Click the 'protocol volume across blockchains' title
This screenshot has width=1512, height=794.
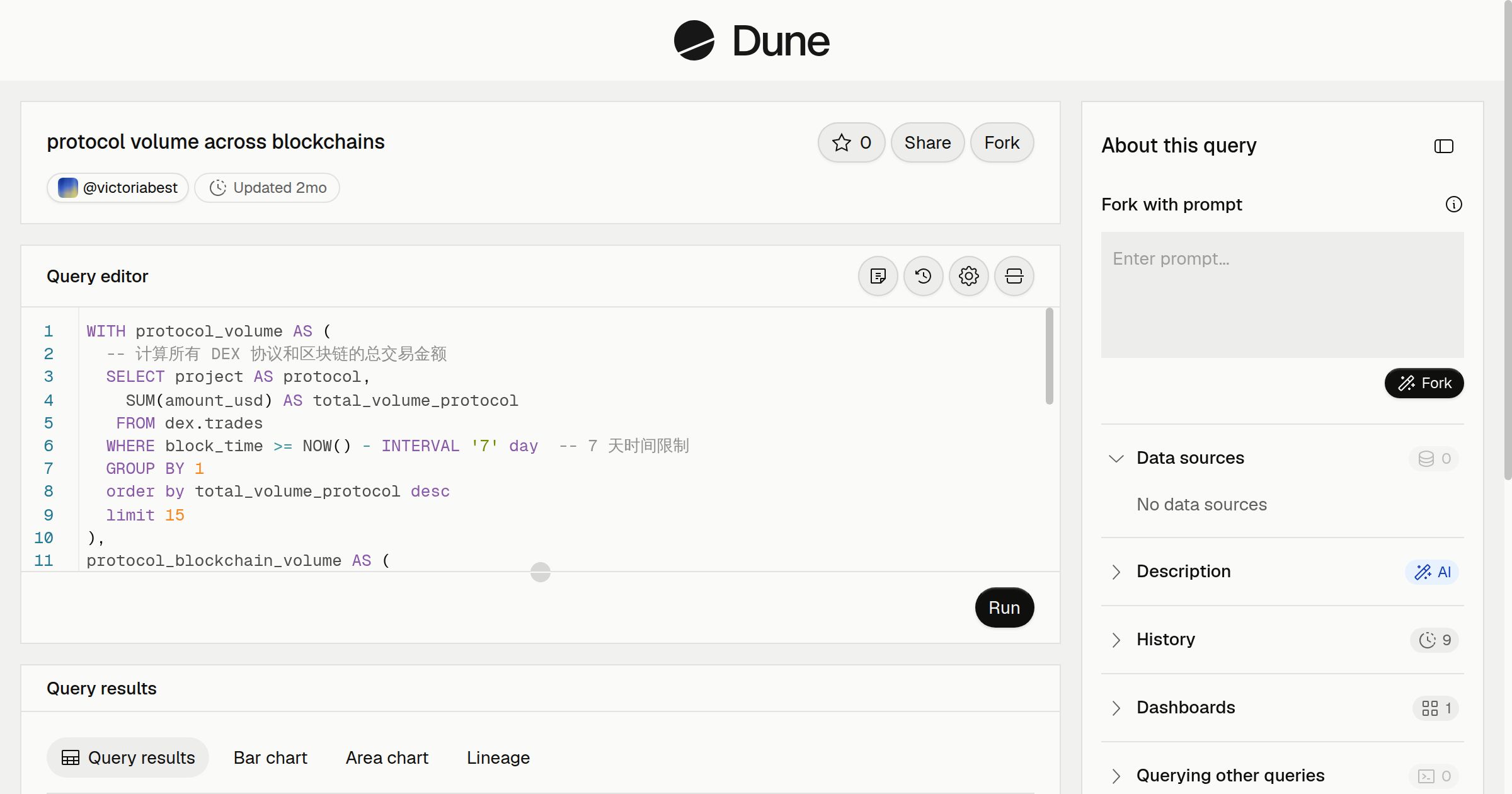point(215,142)
